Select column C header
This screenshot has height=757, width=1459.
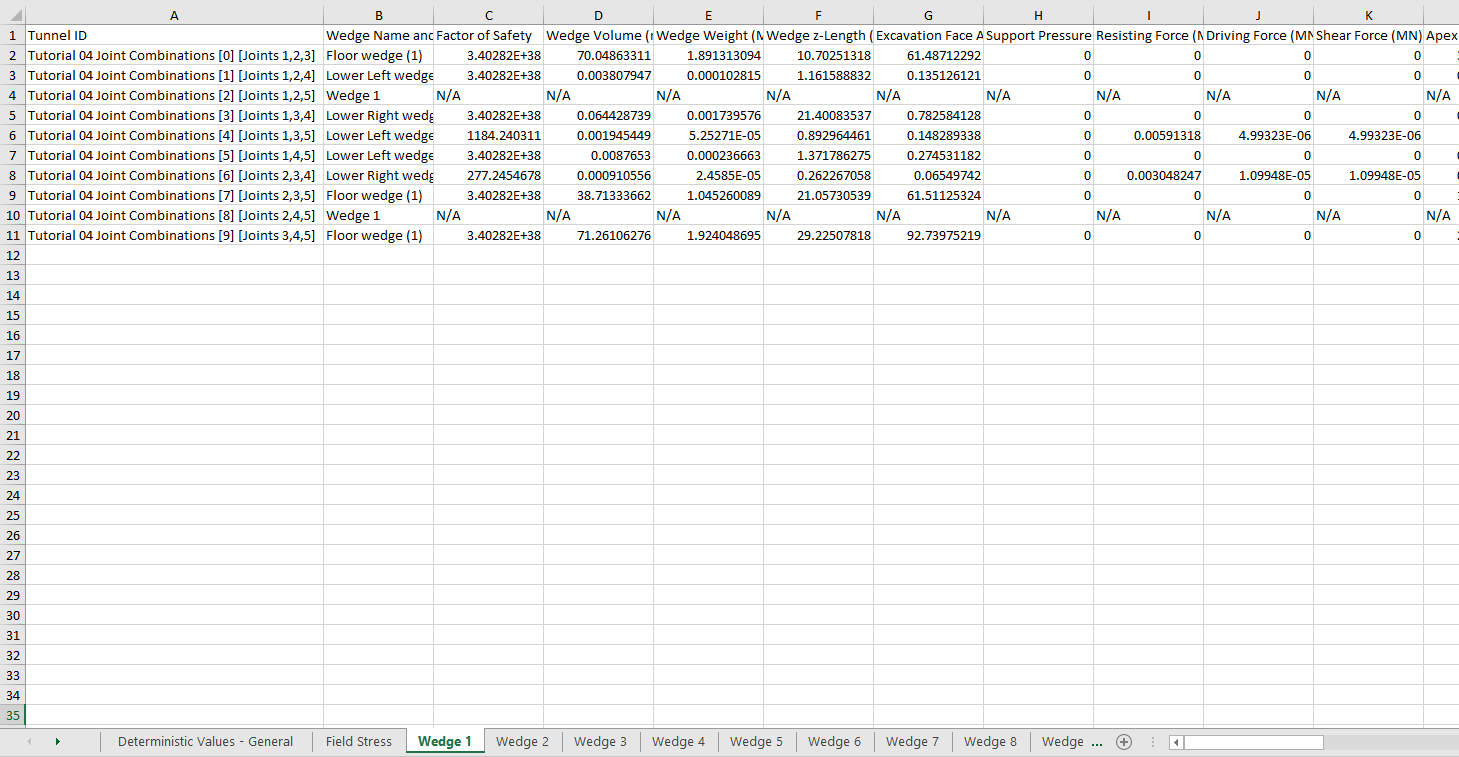[488, 15]
